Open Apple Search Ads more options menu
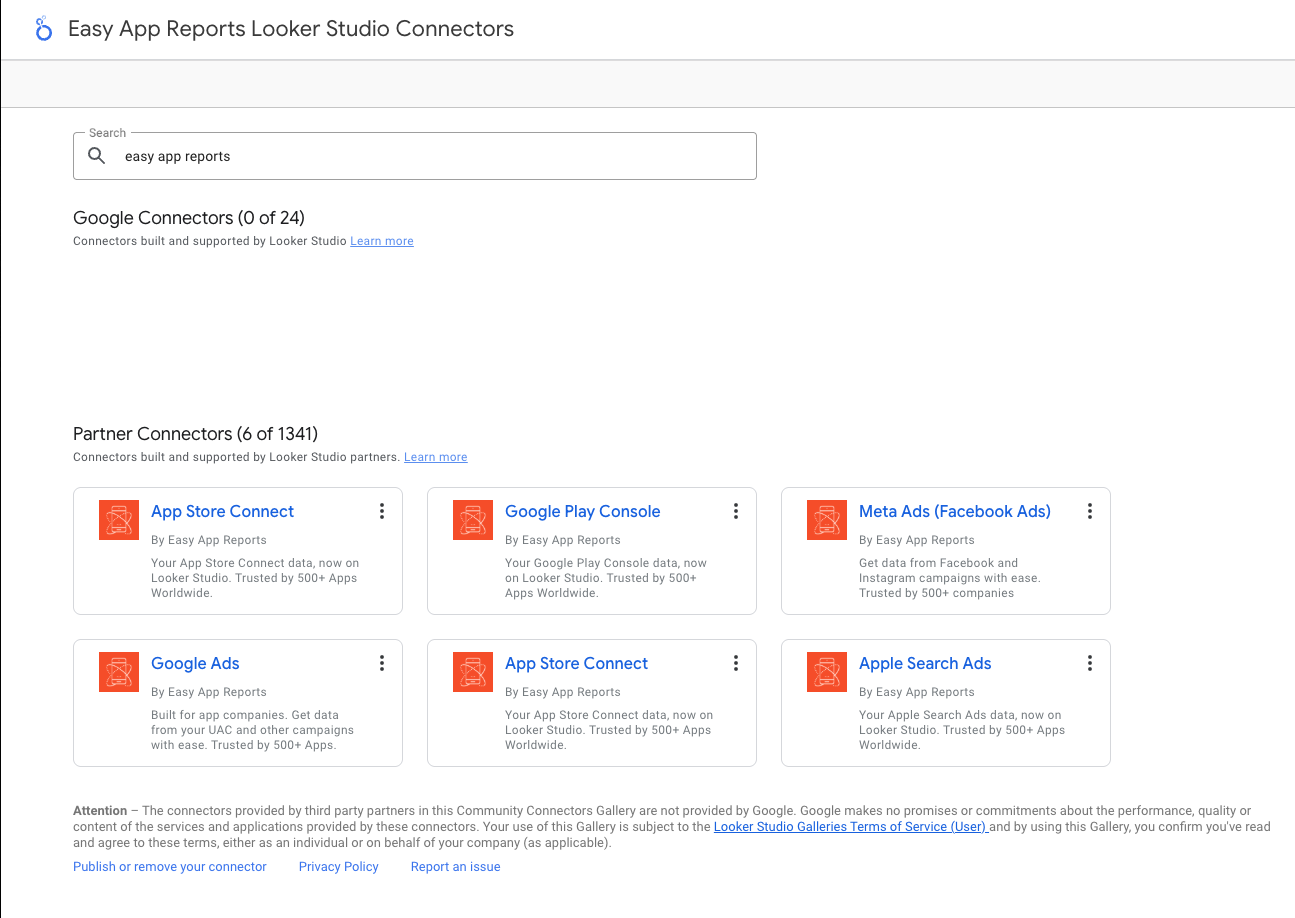This screenshot has height=918, width=1295. 1089,663
